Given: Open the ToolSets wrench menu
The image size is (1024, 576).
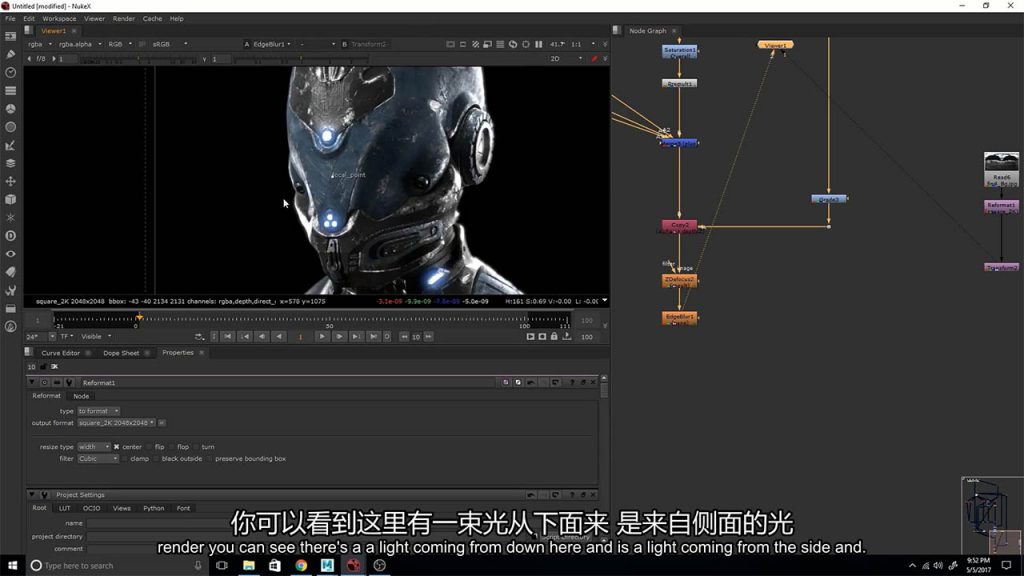Looking at the screenshot, I should pyautogui.click(x=10, y=291).
